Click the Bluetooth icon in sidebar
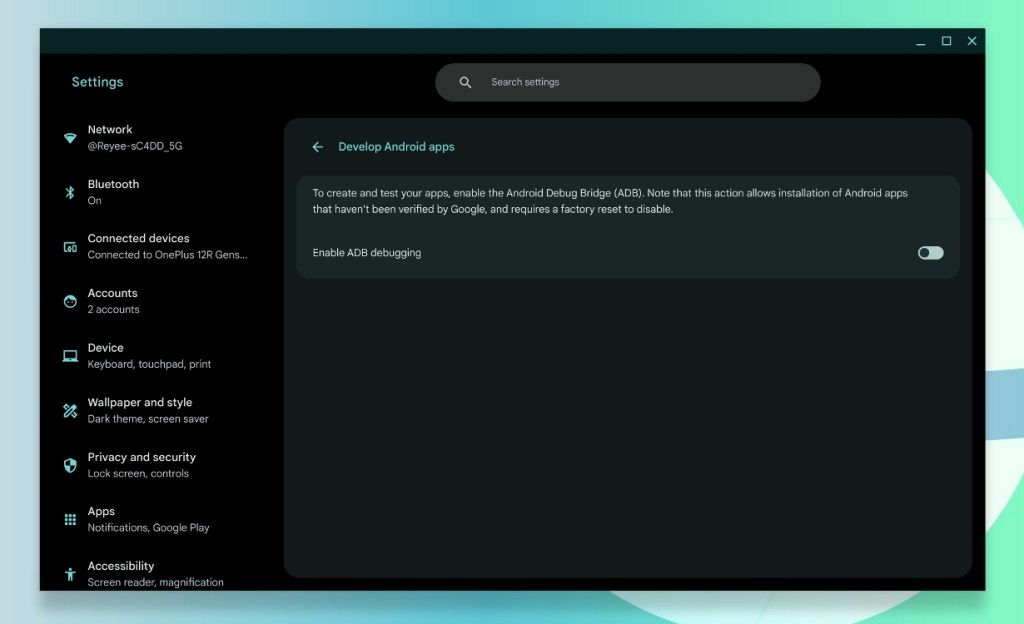 [70, 192]
